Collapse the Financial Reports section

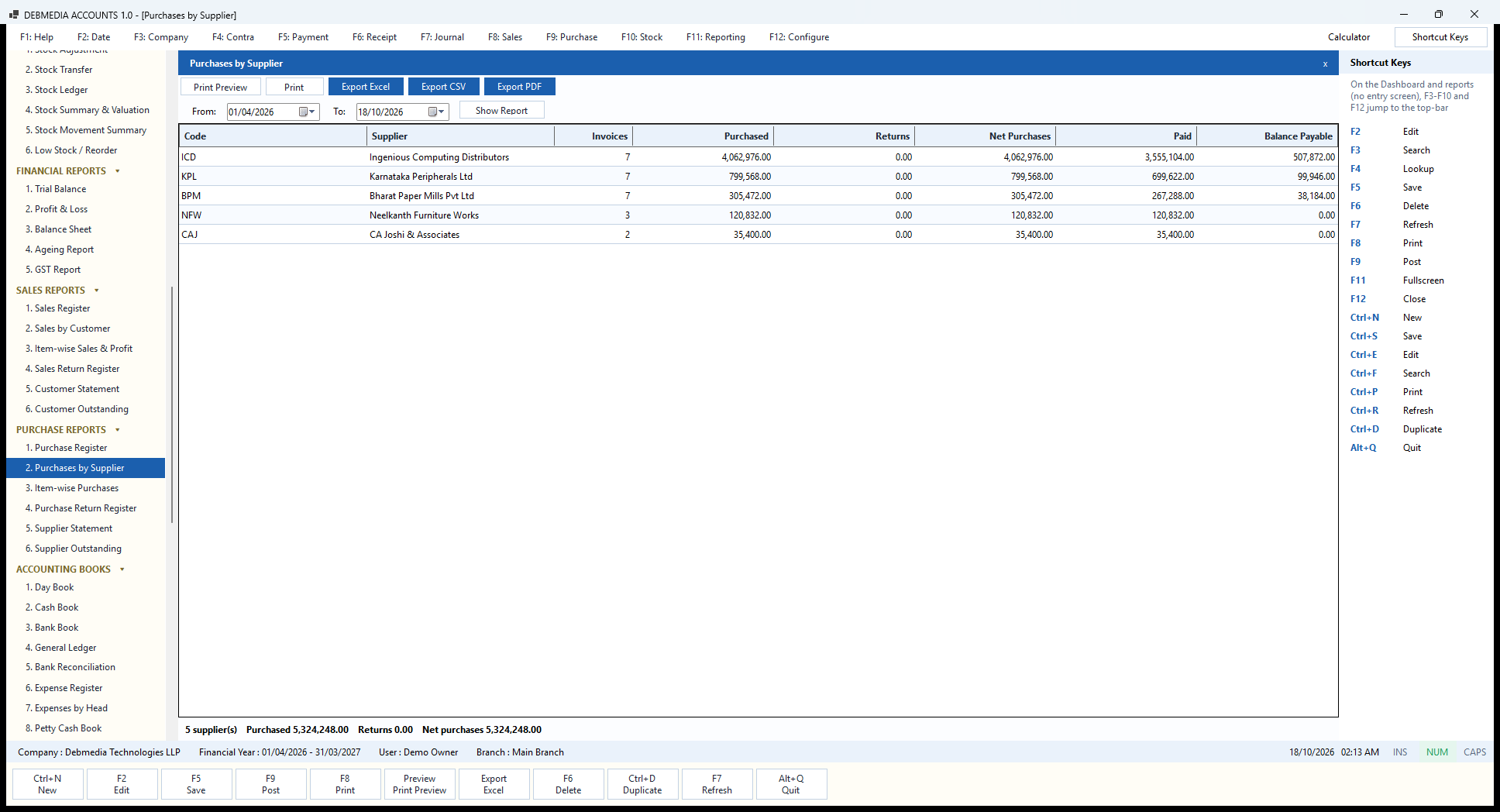coord(118,171)
